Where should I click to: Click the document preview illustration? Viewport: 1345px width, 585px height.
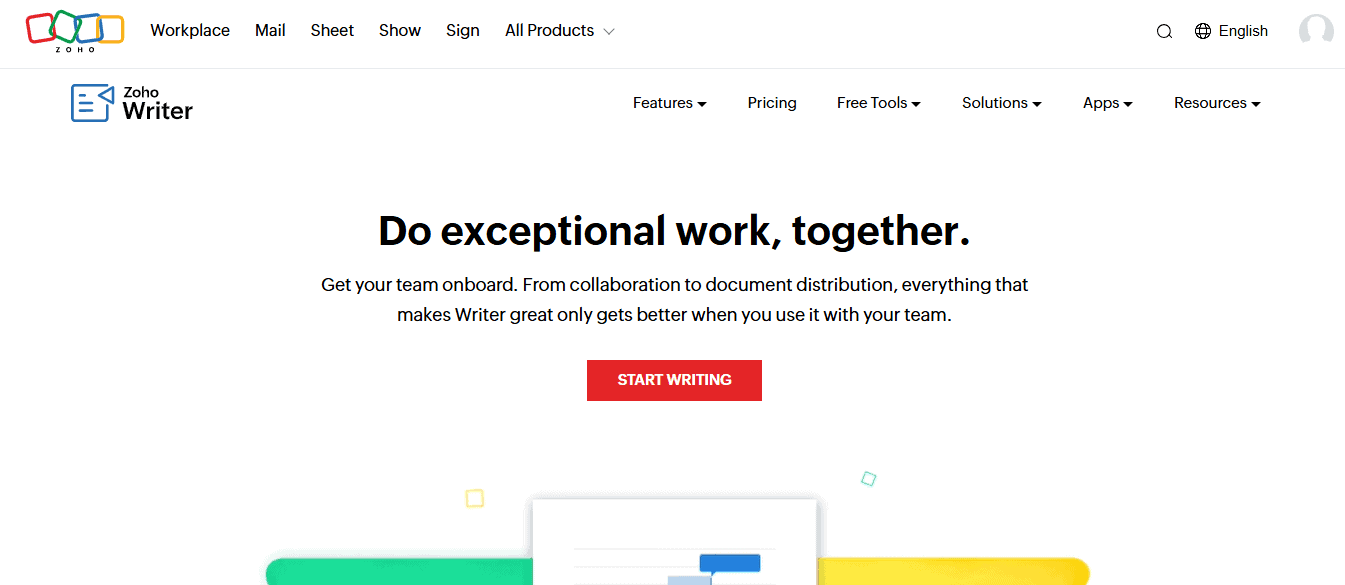(x=675, y=541)
